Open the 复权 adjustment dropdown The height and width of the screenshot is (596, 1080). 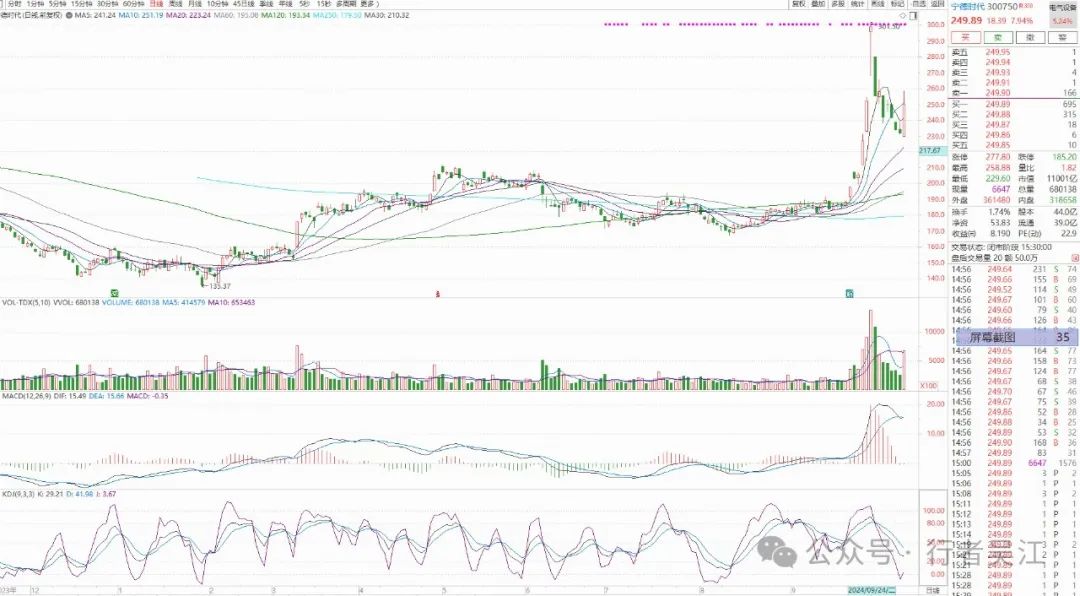pos(798,4)
